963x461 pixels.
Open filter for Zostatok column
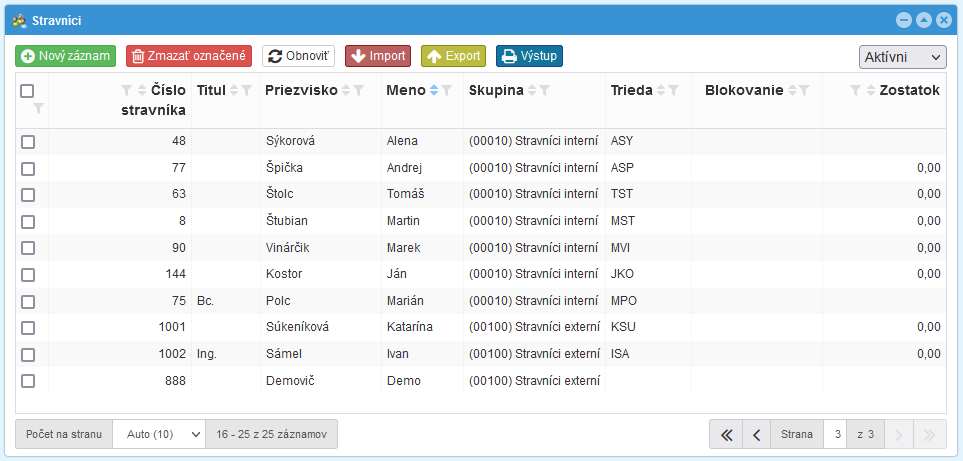coord(855,90)
